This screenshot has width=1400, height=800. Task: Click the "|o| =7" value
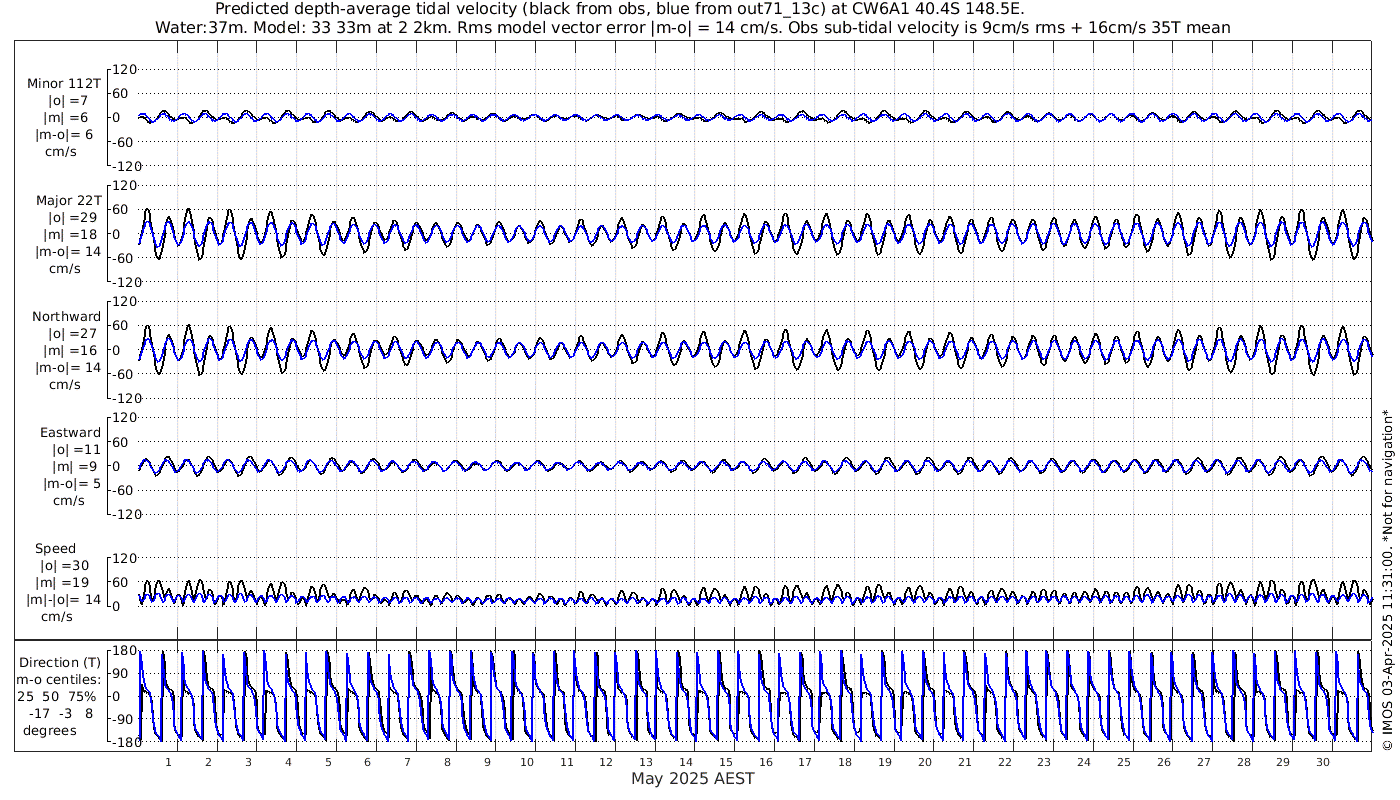tap(68, 100)
